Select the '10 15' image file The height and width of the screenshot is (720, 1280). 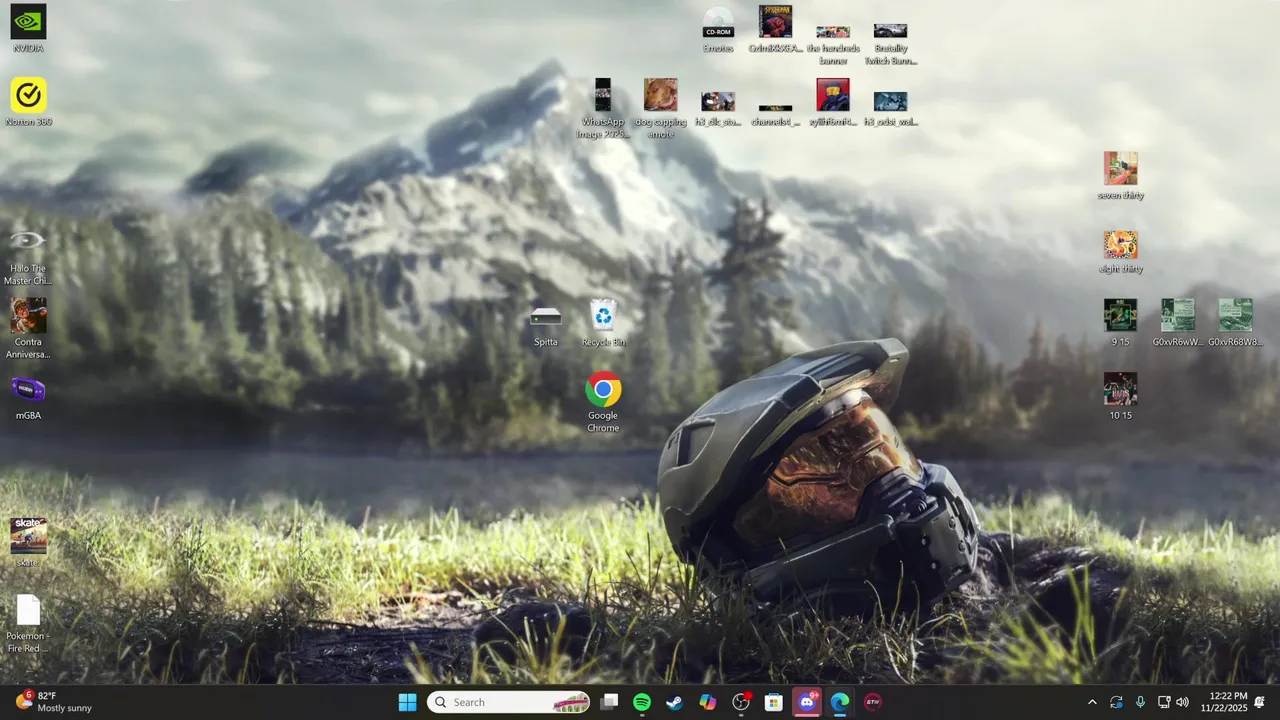pos(1120,396)
